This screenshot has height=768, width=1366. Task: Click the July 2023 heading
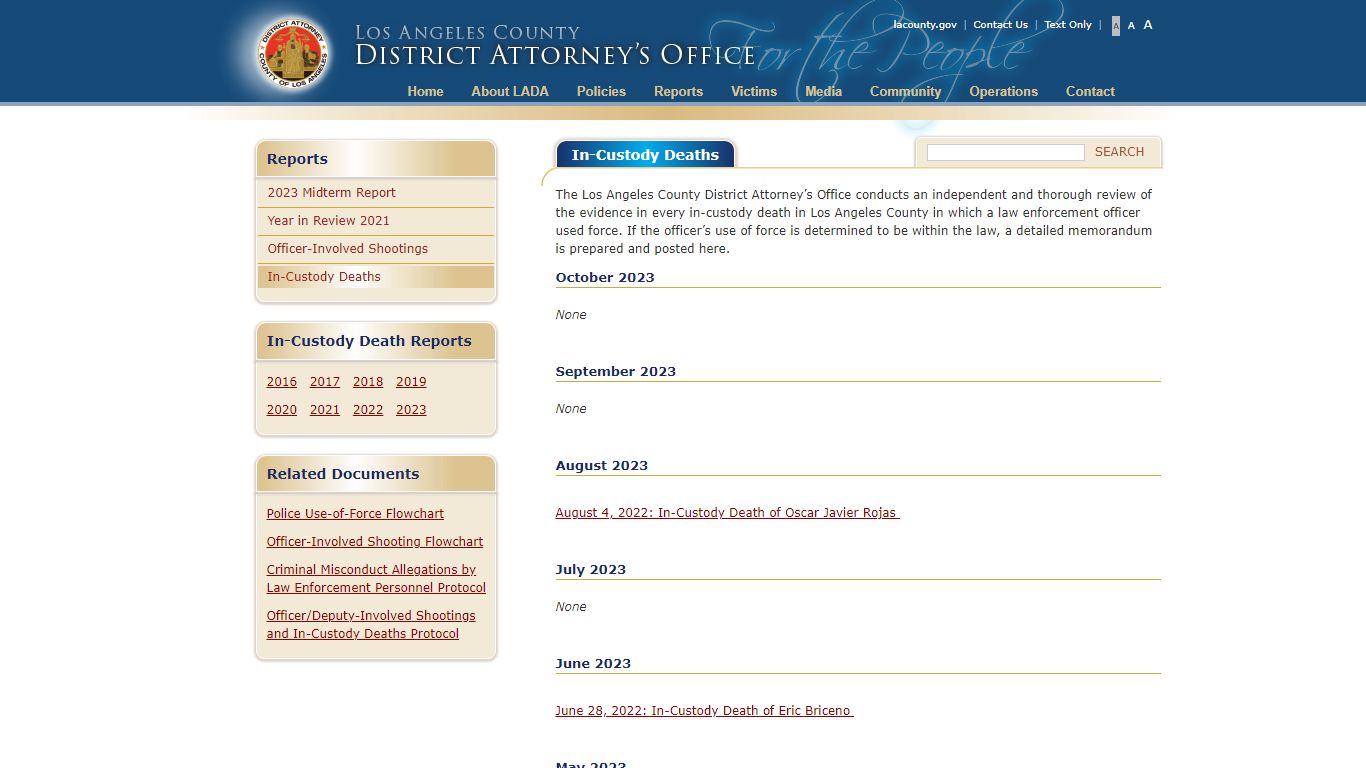coord(592,570)
